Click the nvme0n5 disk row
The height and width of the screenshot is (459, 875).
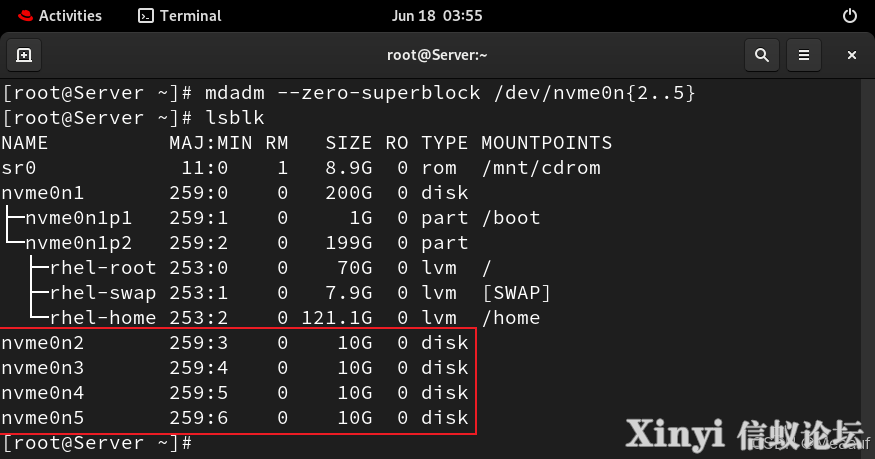[235, 418]
